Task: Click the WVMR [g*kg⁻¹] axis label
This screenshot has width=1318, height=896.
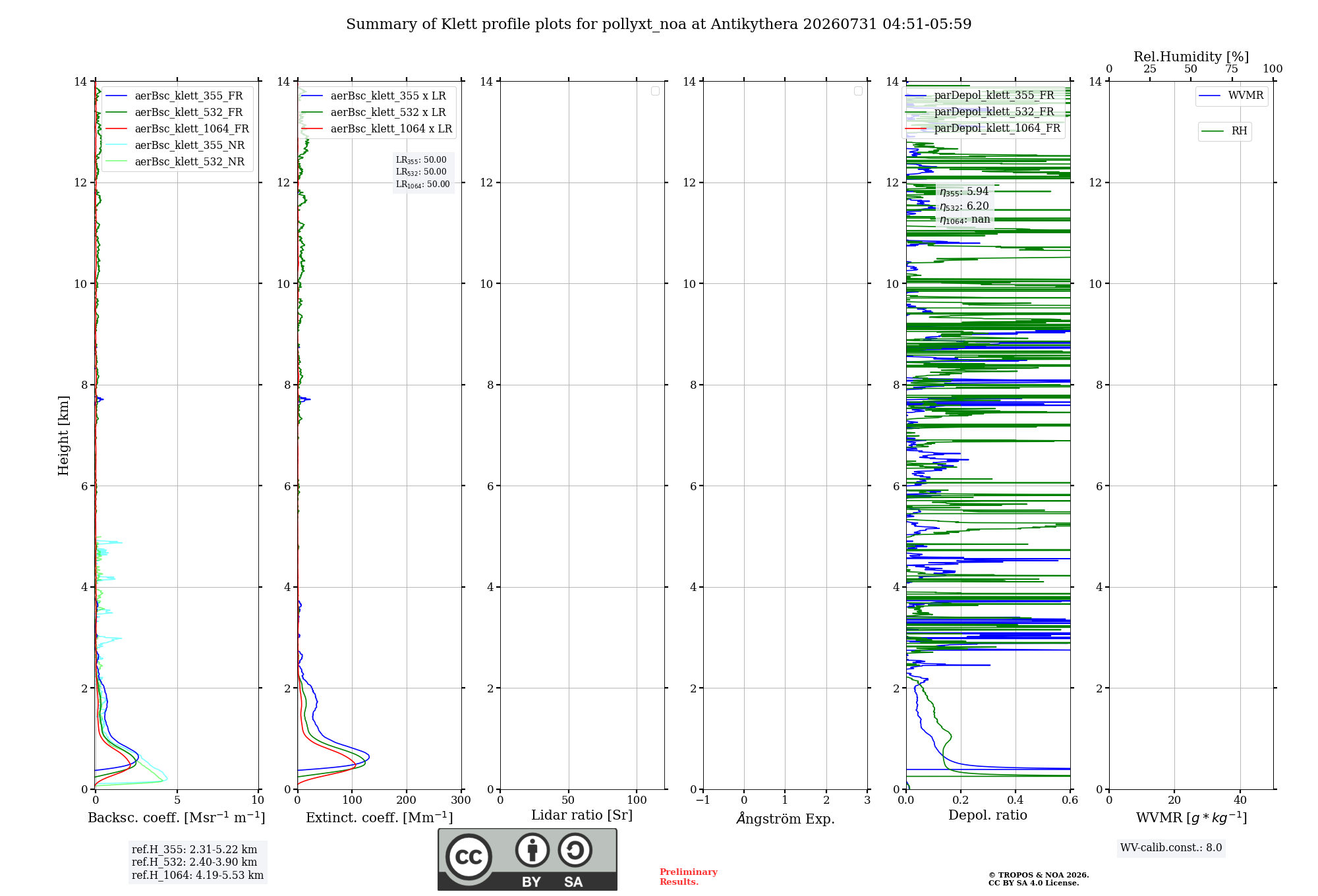Action: 1191,818
